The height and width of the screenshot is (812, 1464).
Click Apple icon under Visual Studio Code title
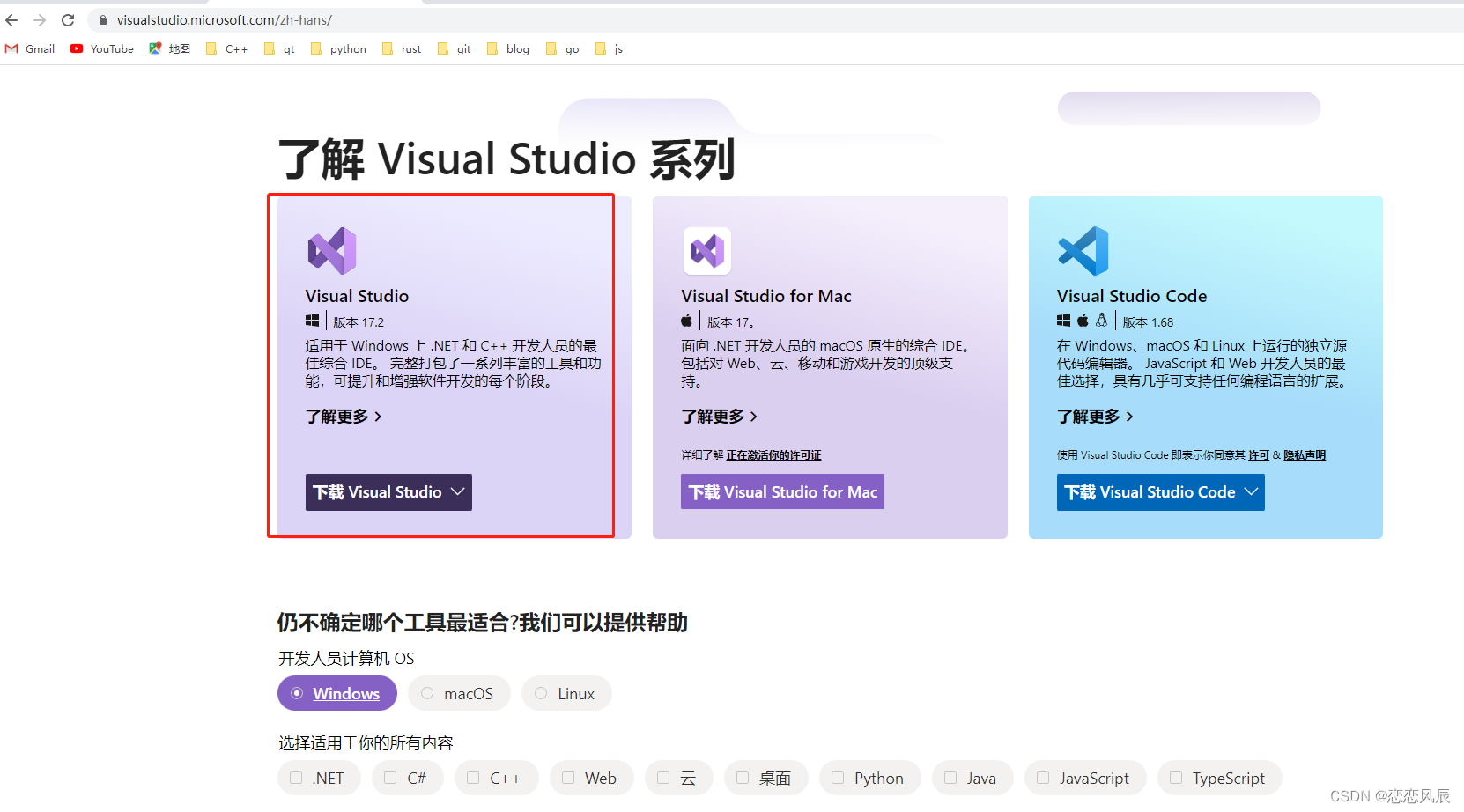[1083, 321]
